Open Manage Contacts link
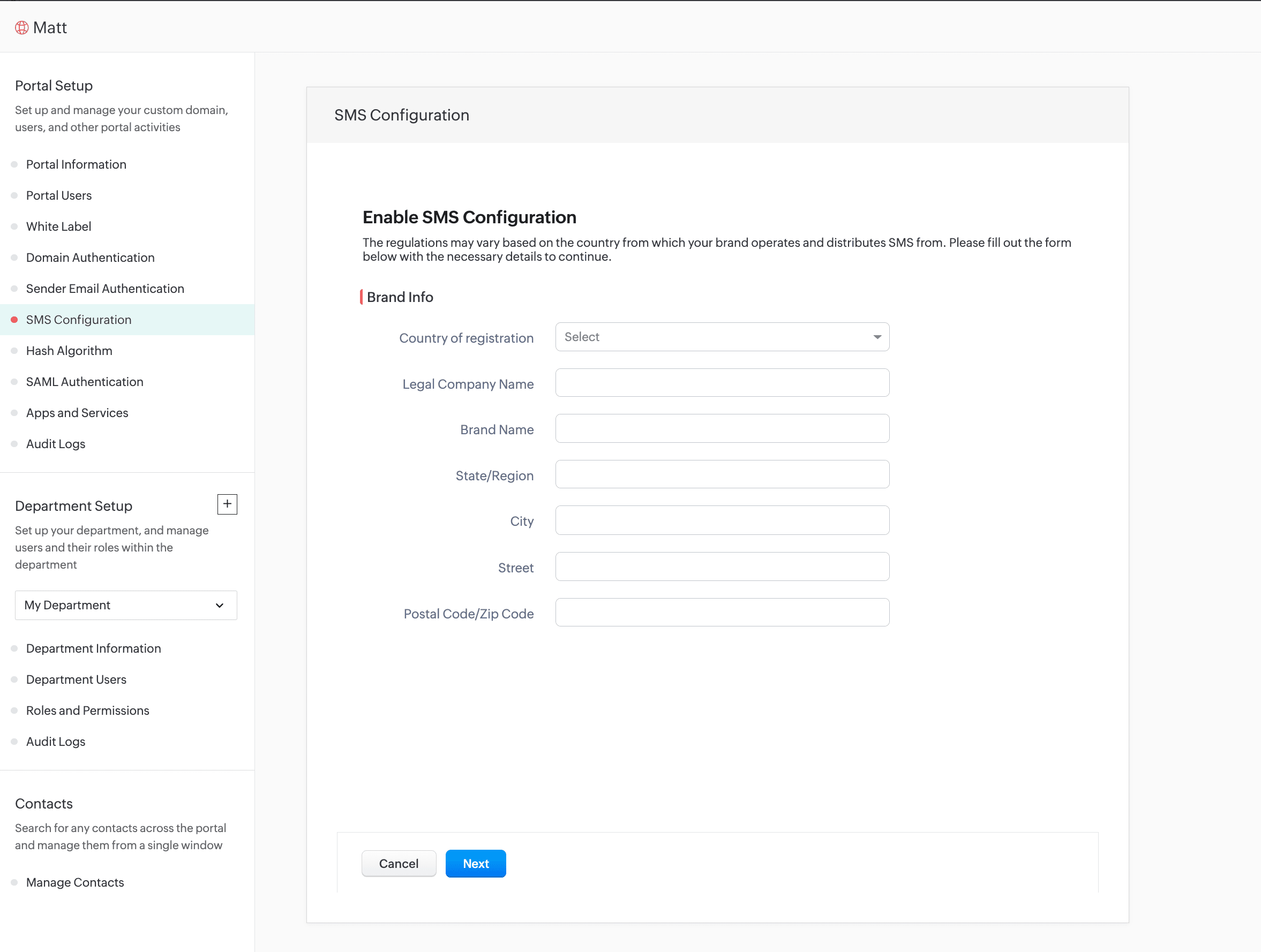Screen dimensions: 1261x952 pyautogui.click(x=74, y=882)
